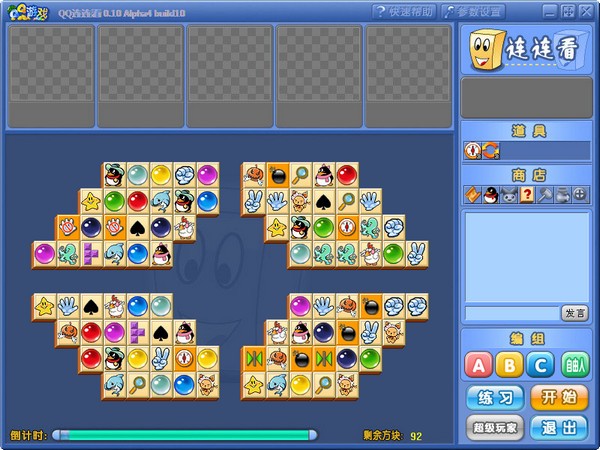The width and height of the screenshot is (600, 450).
Task: Open 参数设置 settings
Action: [473, 12]
